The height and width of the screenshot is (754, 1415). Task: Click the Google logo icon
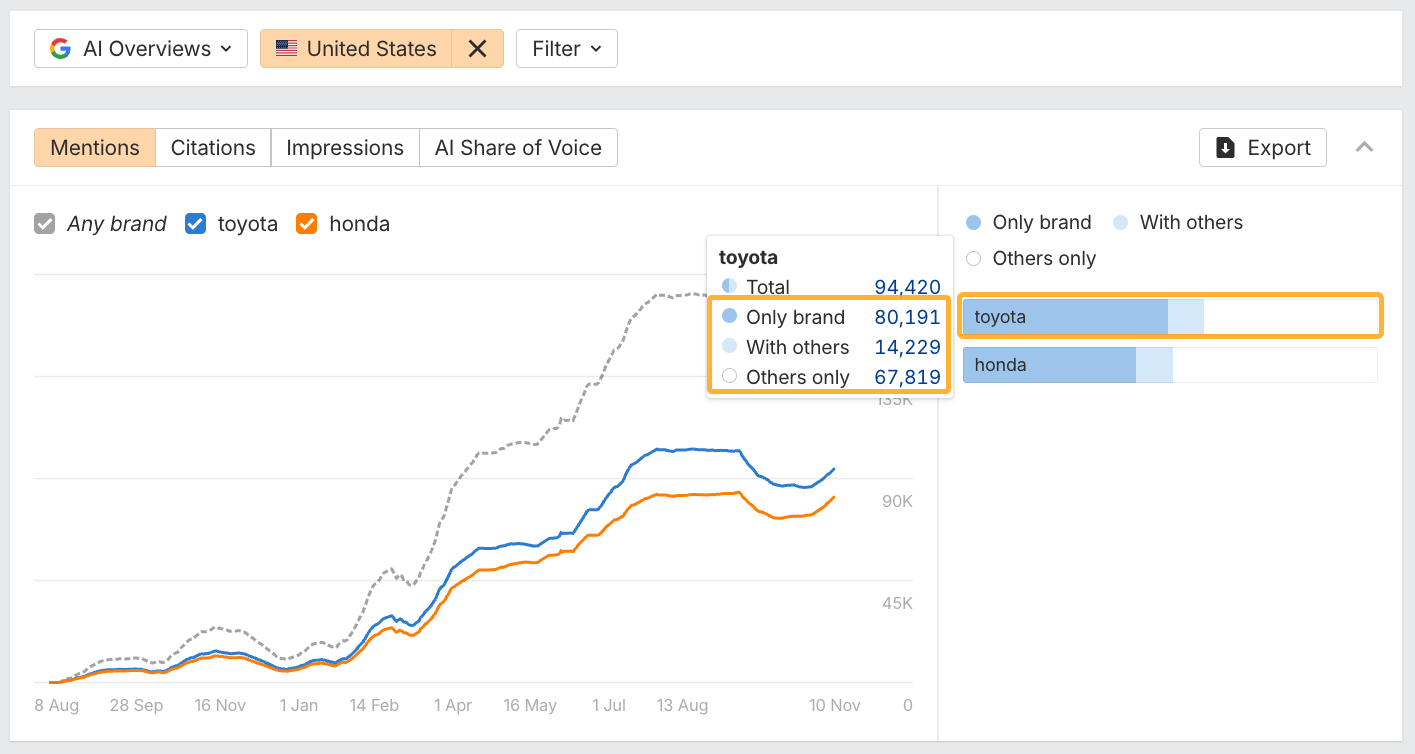(60, 48)
